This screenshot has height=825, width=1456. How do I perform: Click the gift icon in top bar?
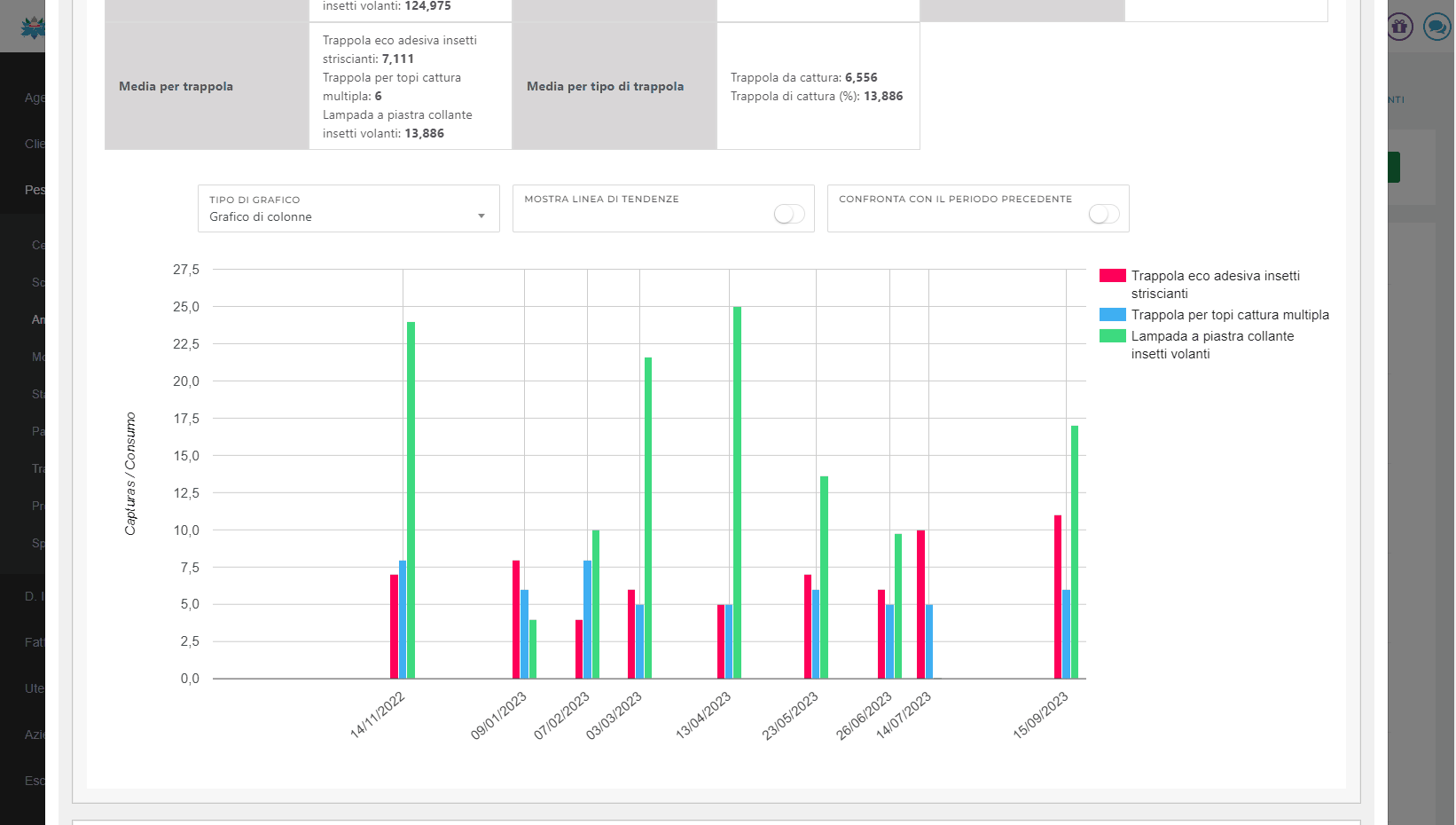1399,27
